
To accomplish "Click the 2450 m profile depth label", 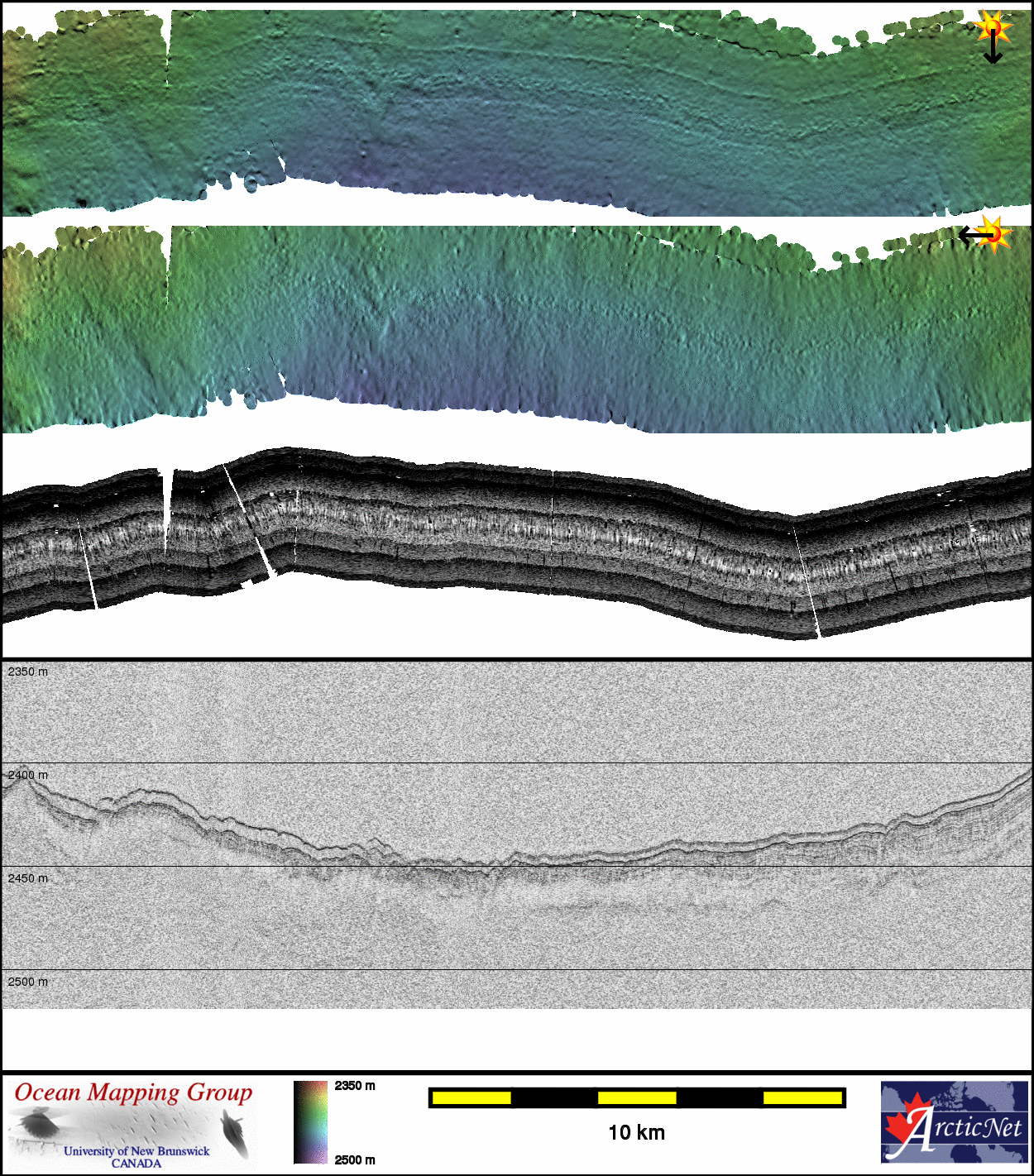I will click(x=28, y=878).
